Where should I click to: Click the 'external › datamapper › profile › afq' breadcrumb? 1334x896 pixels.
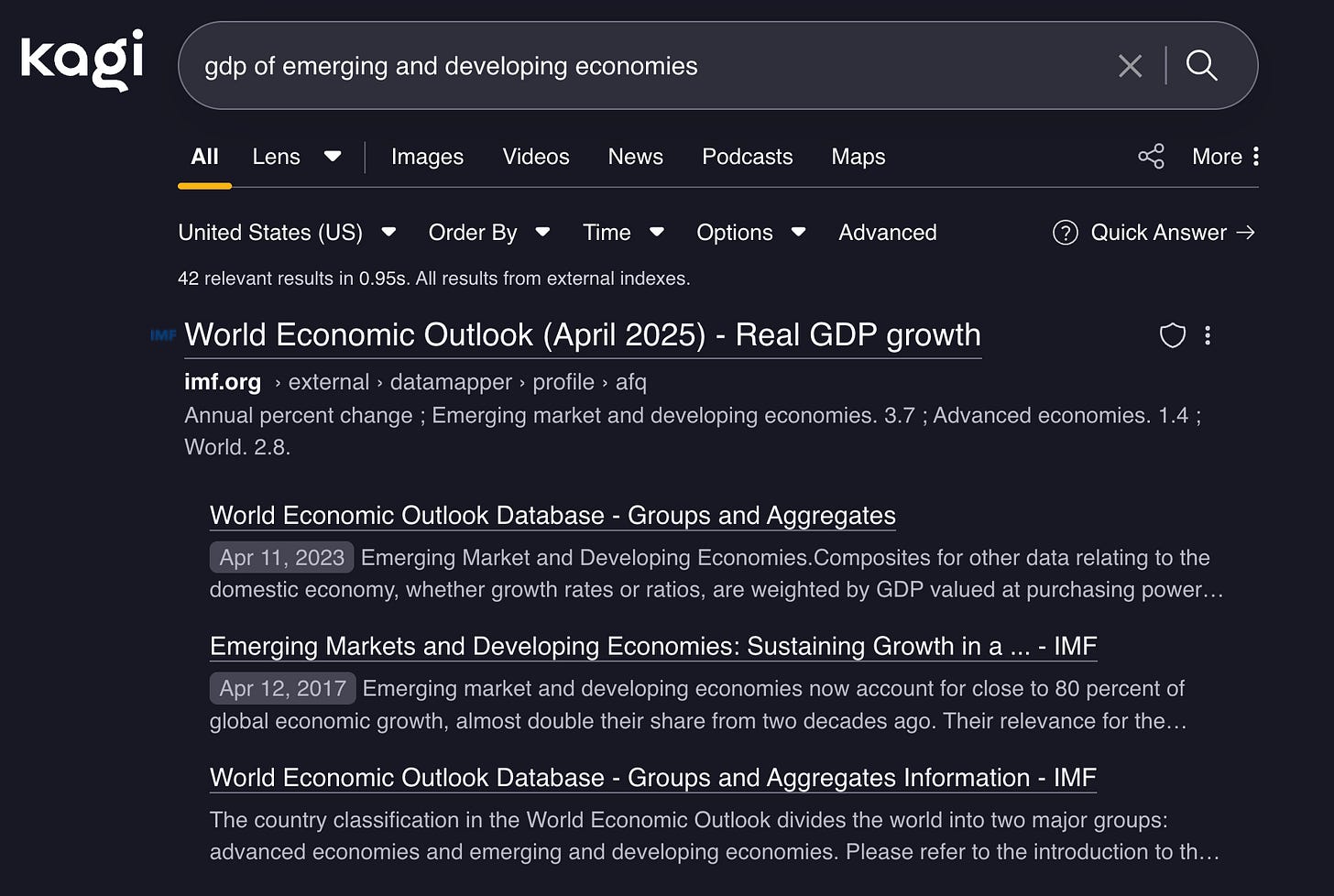pyautogui.click(x=467, y=382)
